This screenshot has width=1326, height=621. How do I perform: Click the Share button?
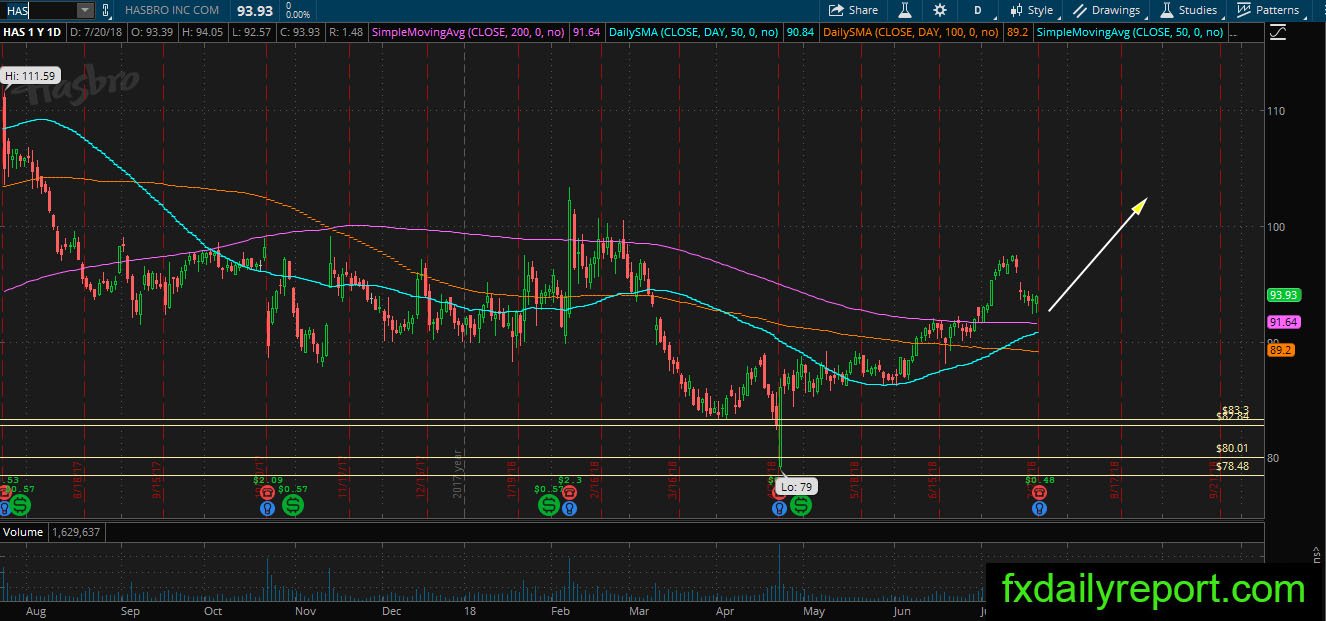853,10
